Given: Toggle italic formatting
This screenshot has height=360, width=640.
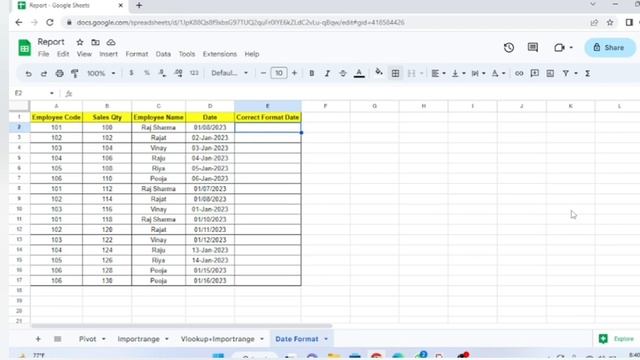Looking at the screenshot, I should [327, 73].
